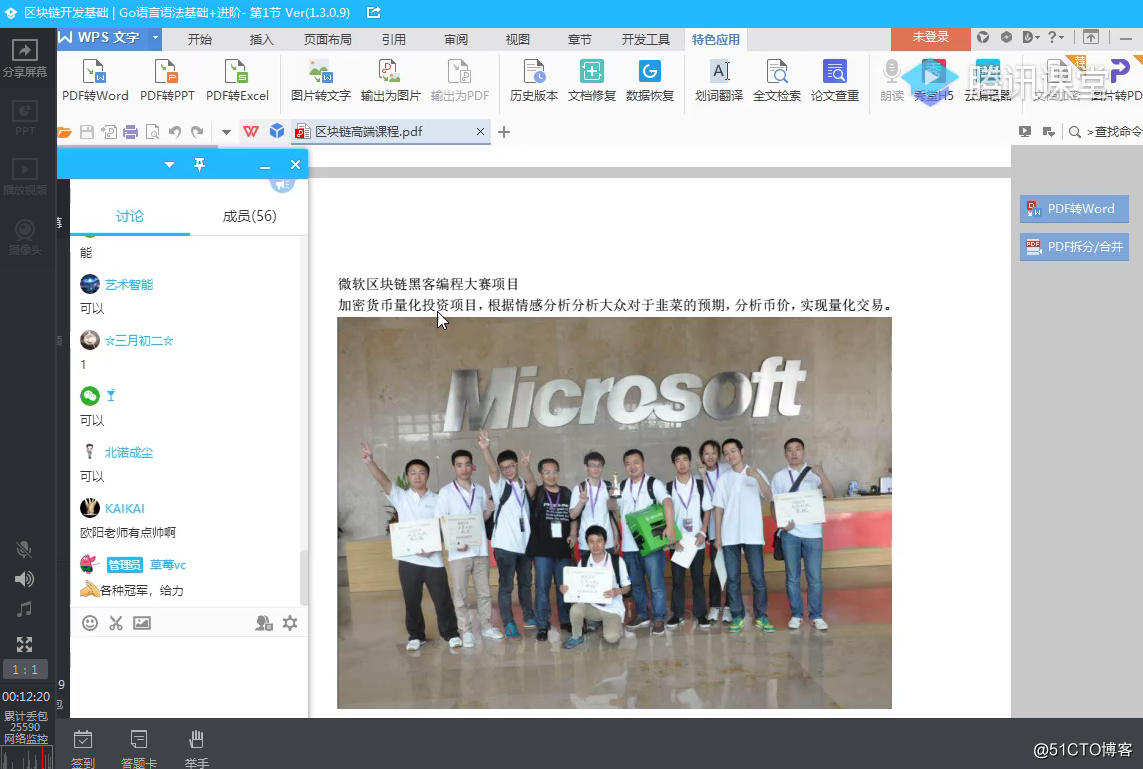Open the 章节 ribbon tab
This screenshot has height=769, width=1143.
(x=580, y=39)
